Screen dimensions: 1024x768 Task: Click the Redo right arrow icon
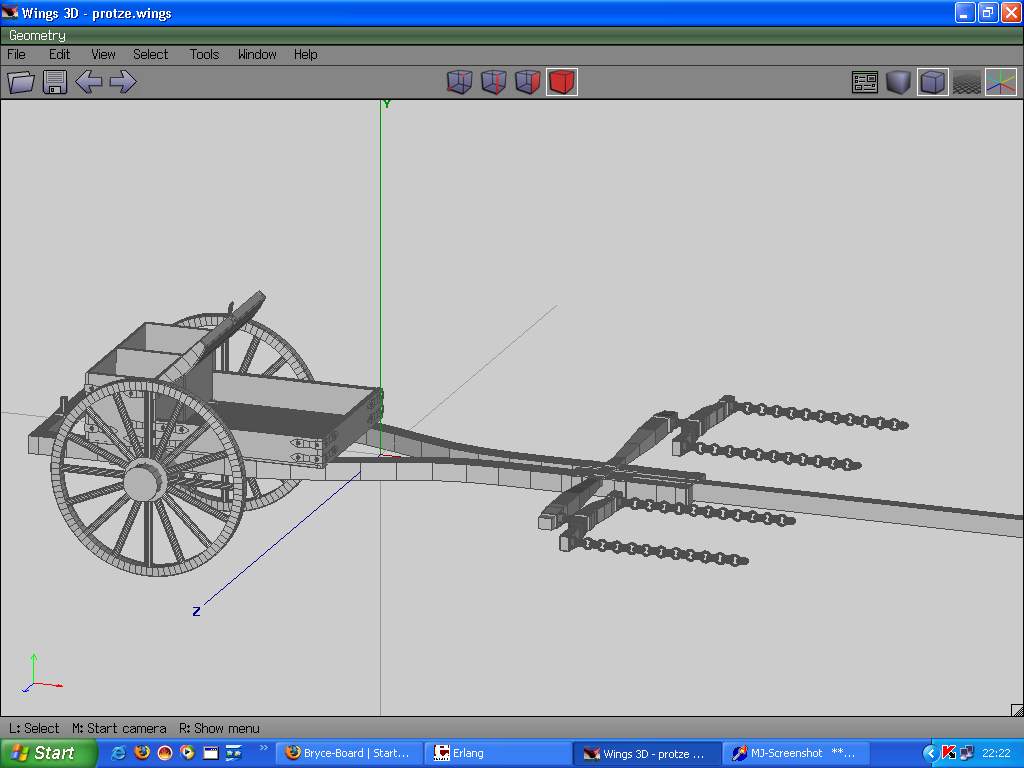[123, 82]
